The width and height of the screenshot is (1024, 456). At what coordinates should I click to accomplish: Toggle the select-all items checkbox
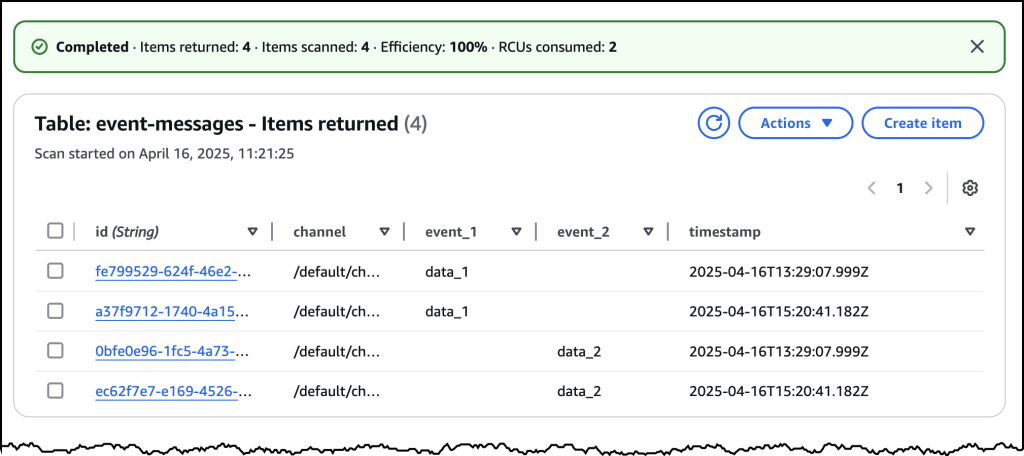click(x=55, y=232)
